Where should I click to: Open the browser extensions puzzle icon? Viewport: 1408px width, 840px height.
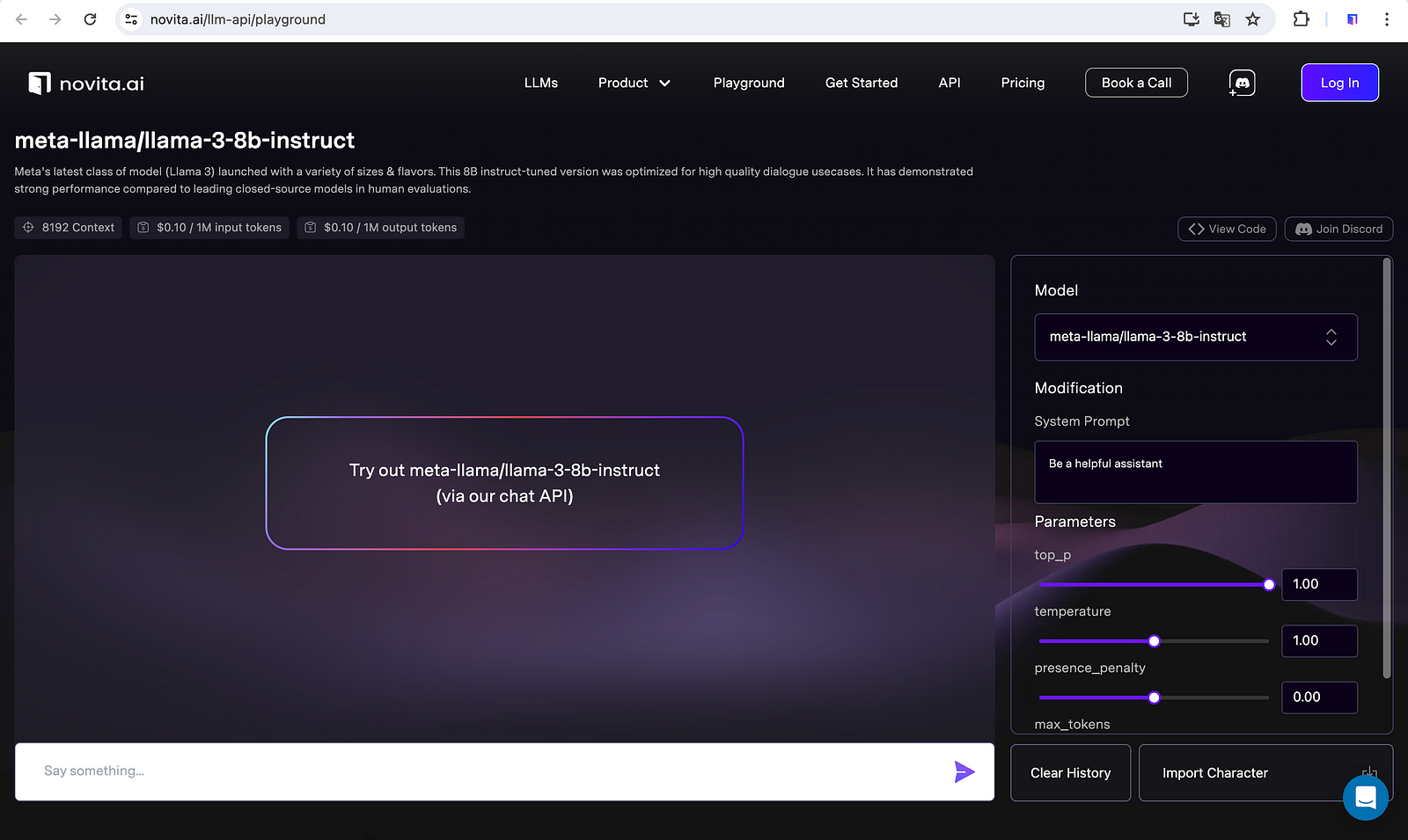(x=1301, y=19)
